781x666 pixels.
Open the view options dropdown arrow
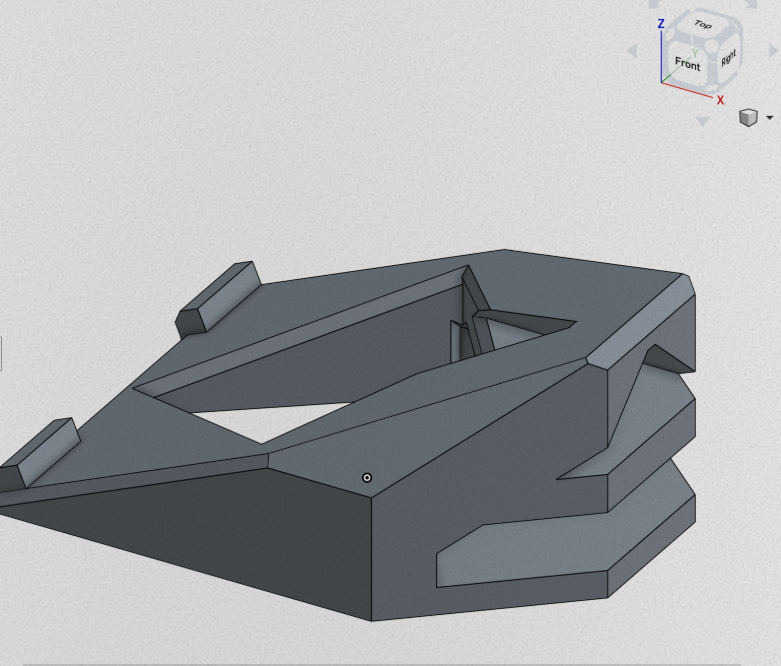(770, 118)
